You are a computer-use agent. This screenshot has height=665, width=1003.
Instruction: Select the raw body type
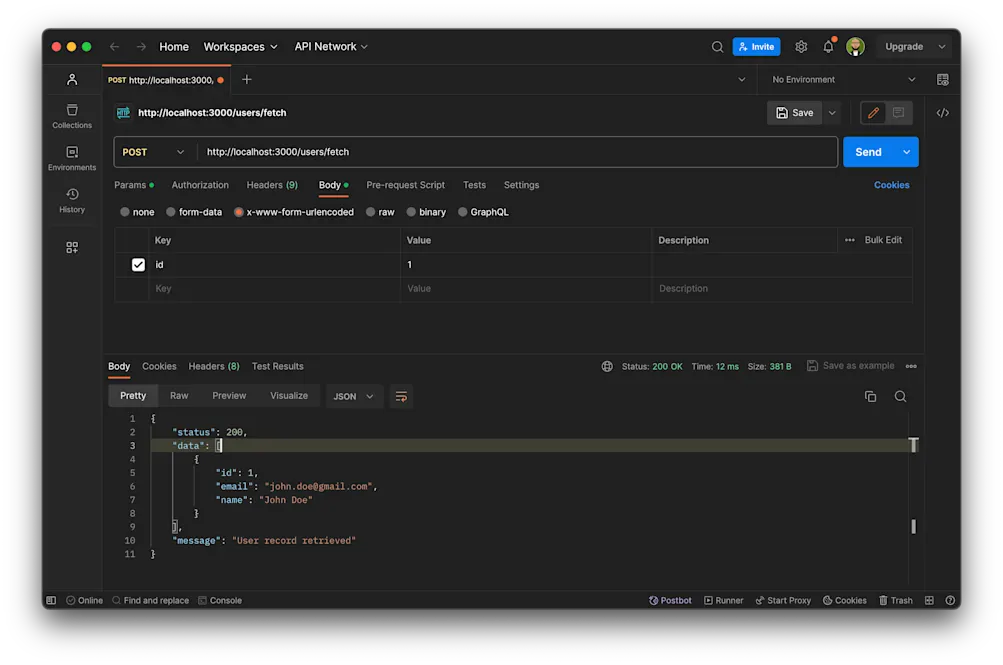(x=380, y=211)
